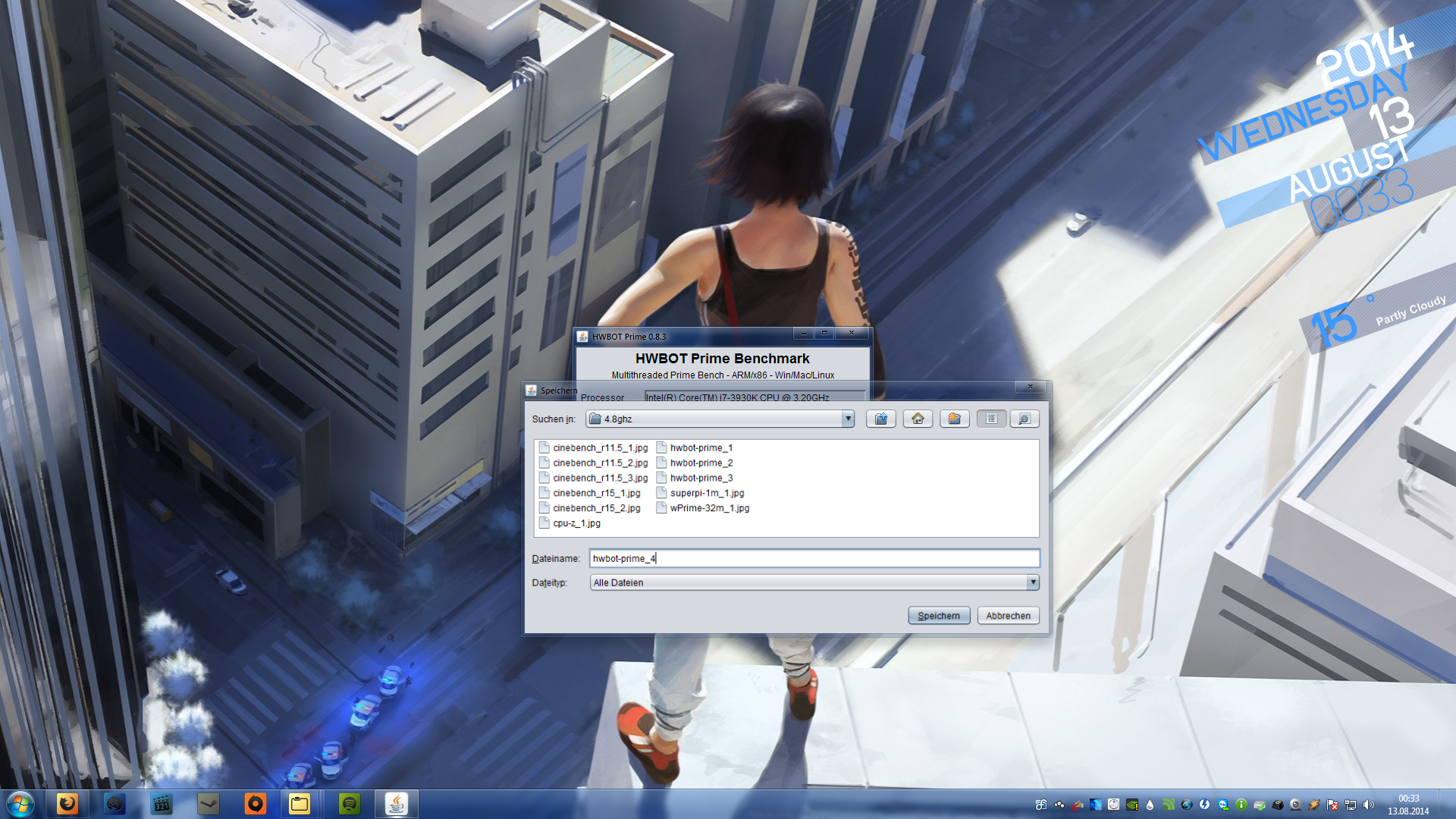
Task: Switch the file list to list view
Action: point(991,419)
